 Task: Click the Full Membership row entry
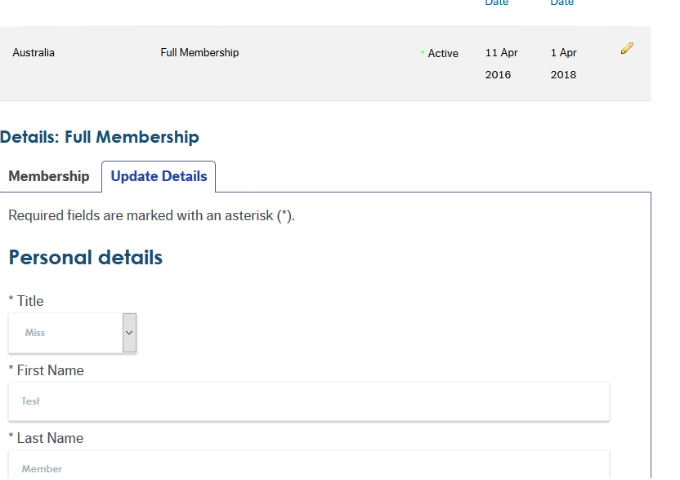[x=199, y=53]
